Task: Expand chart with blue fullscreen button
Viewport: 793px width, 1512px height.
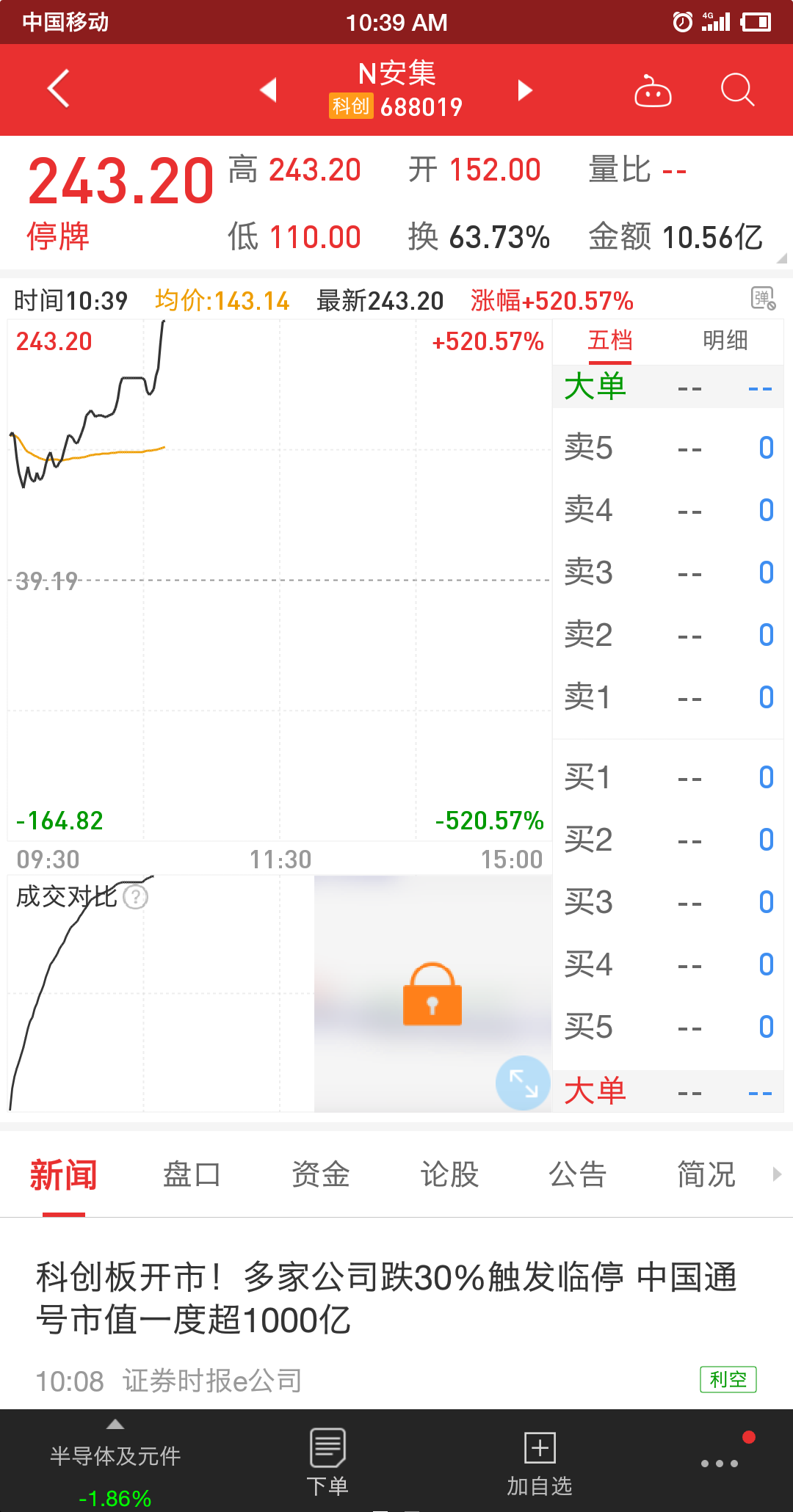Action: pyautogui.click(x=523, y=1083)
